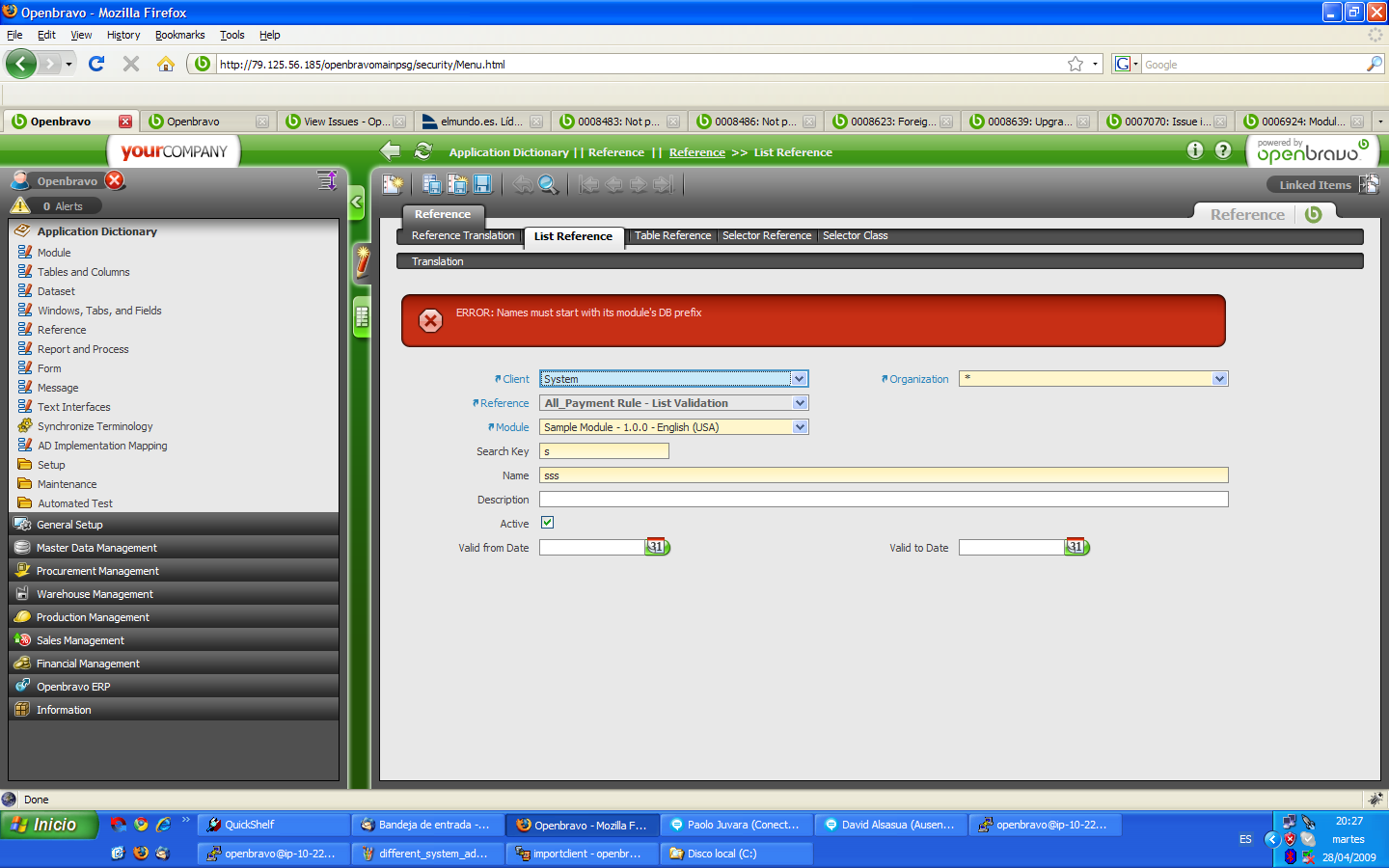Viewport: 1389px width, 868px height.
Task: Expand the General Setup menu section
Action: click(x=174, y=525)
